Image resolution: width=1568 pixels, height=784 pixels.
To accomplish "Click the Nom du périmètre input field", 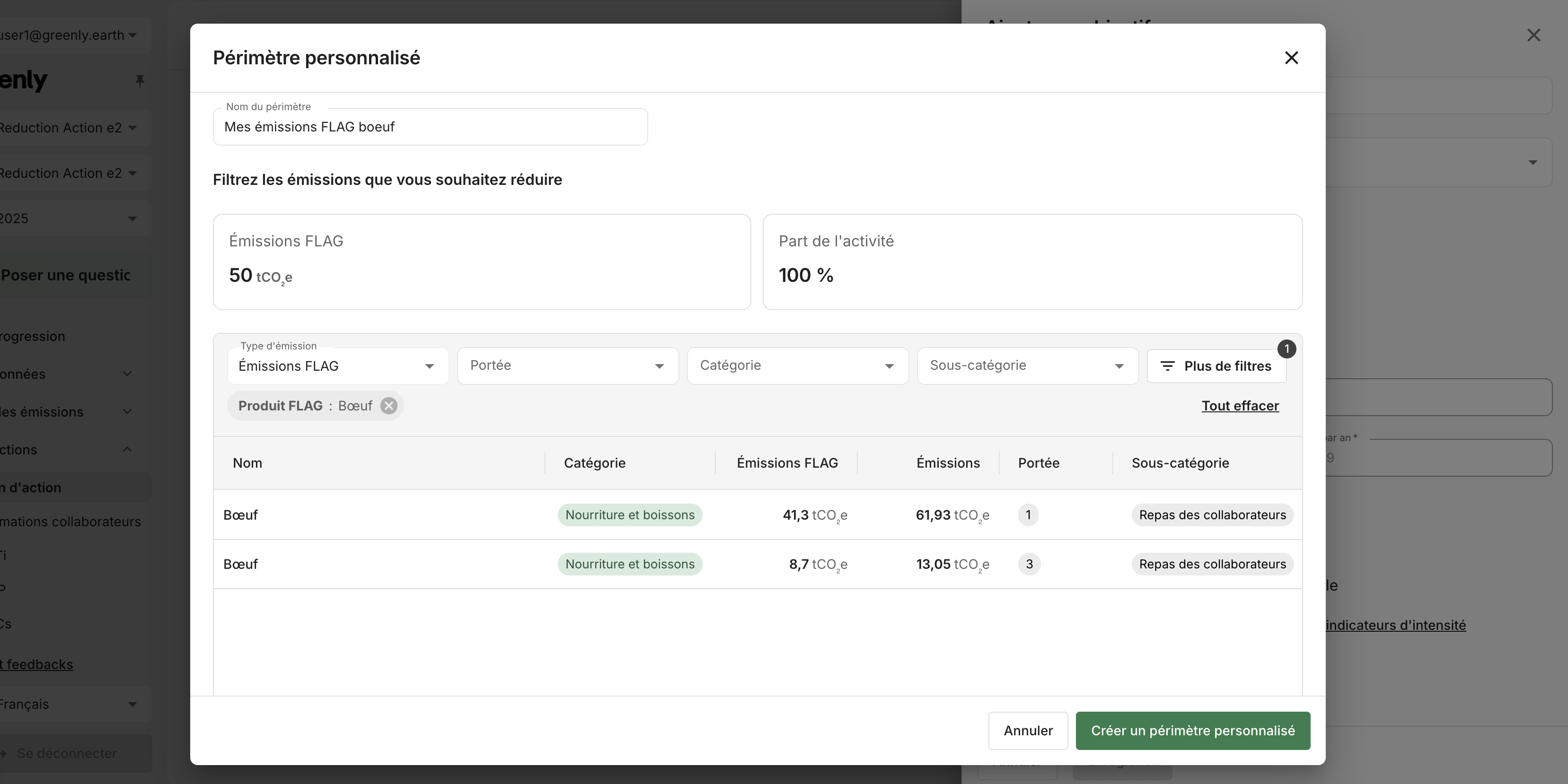I will (x=431, y=127).
